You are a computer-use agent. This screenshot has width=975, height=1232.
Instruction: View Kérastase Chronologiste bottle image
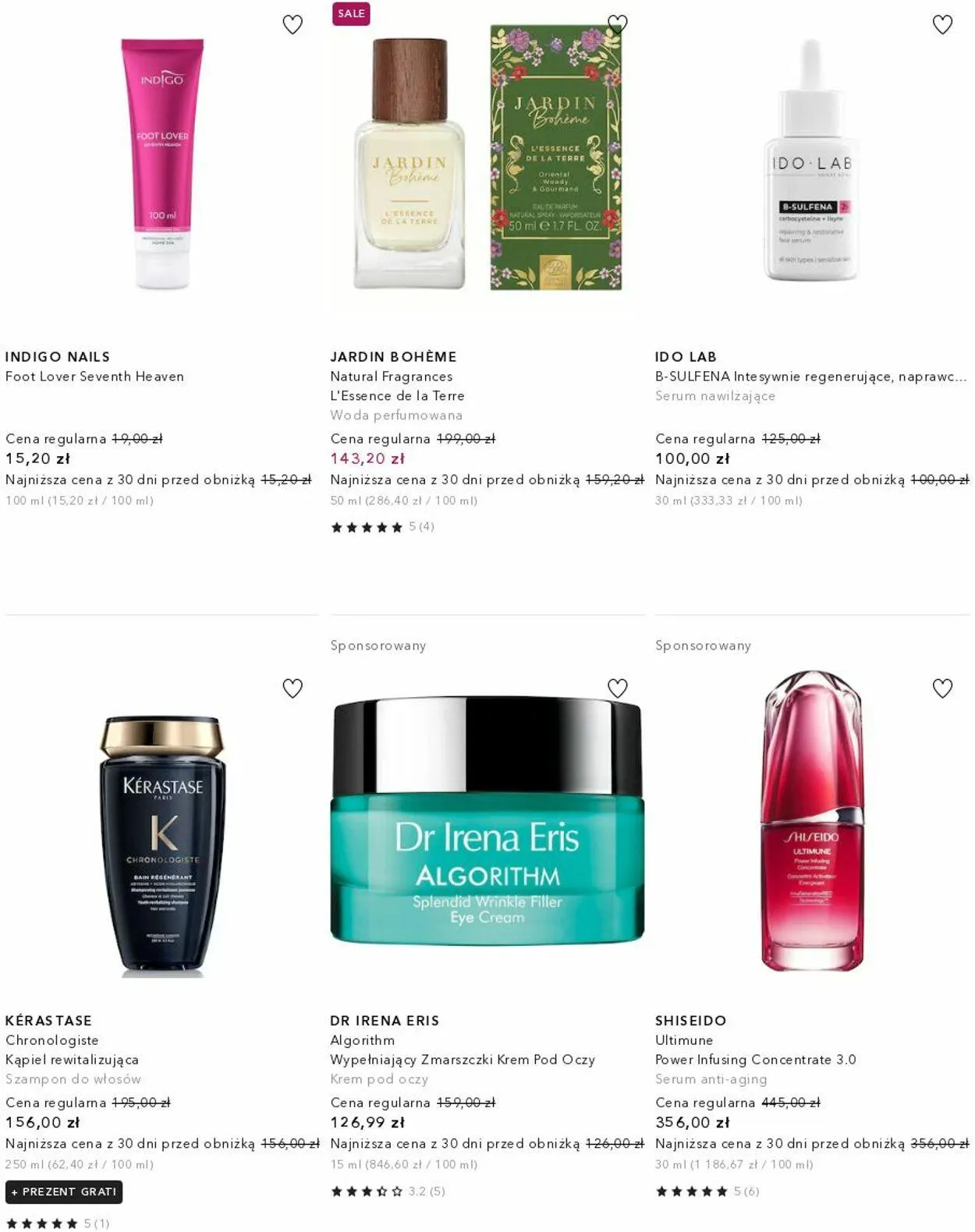162,846
